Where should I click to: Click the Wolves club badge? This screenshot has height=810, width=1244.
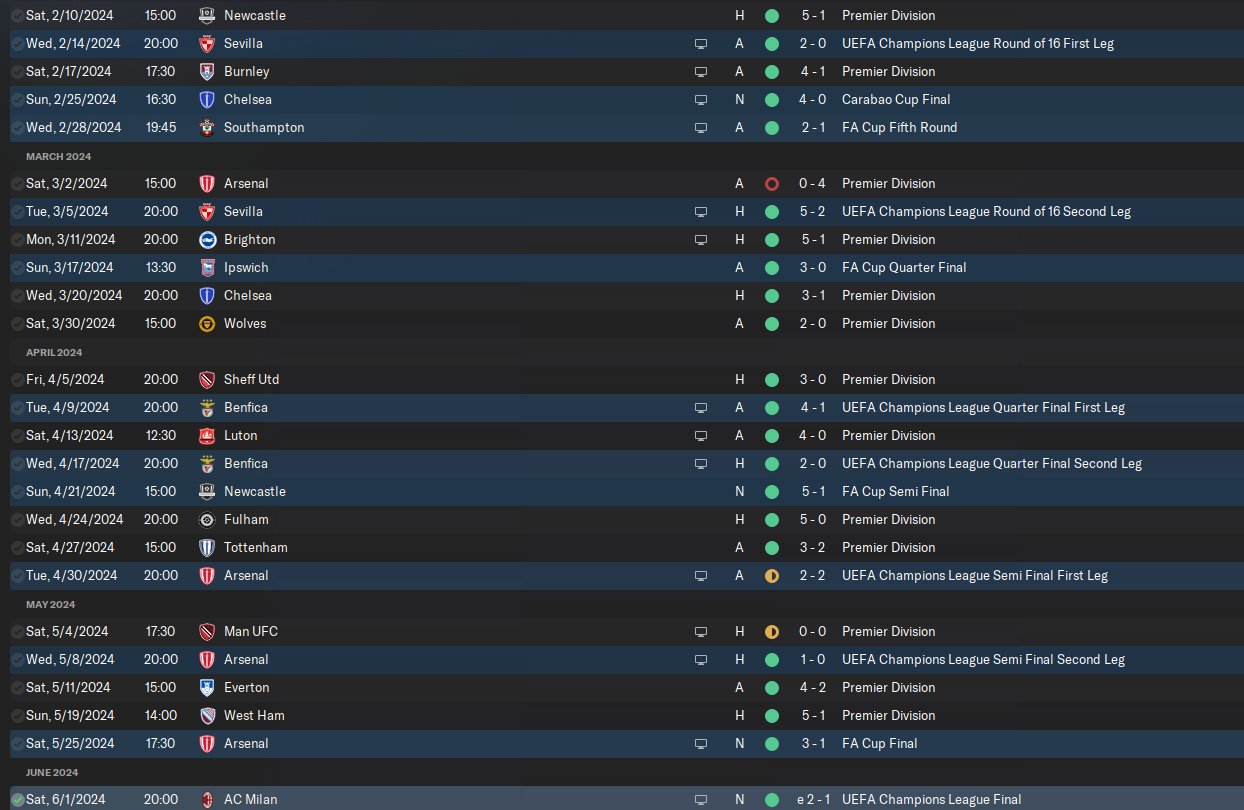207,323
